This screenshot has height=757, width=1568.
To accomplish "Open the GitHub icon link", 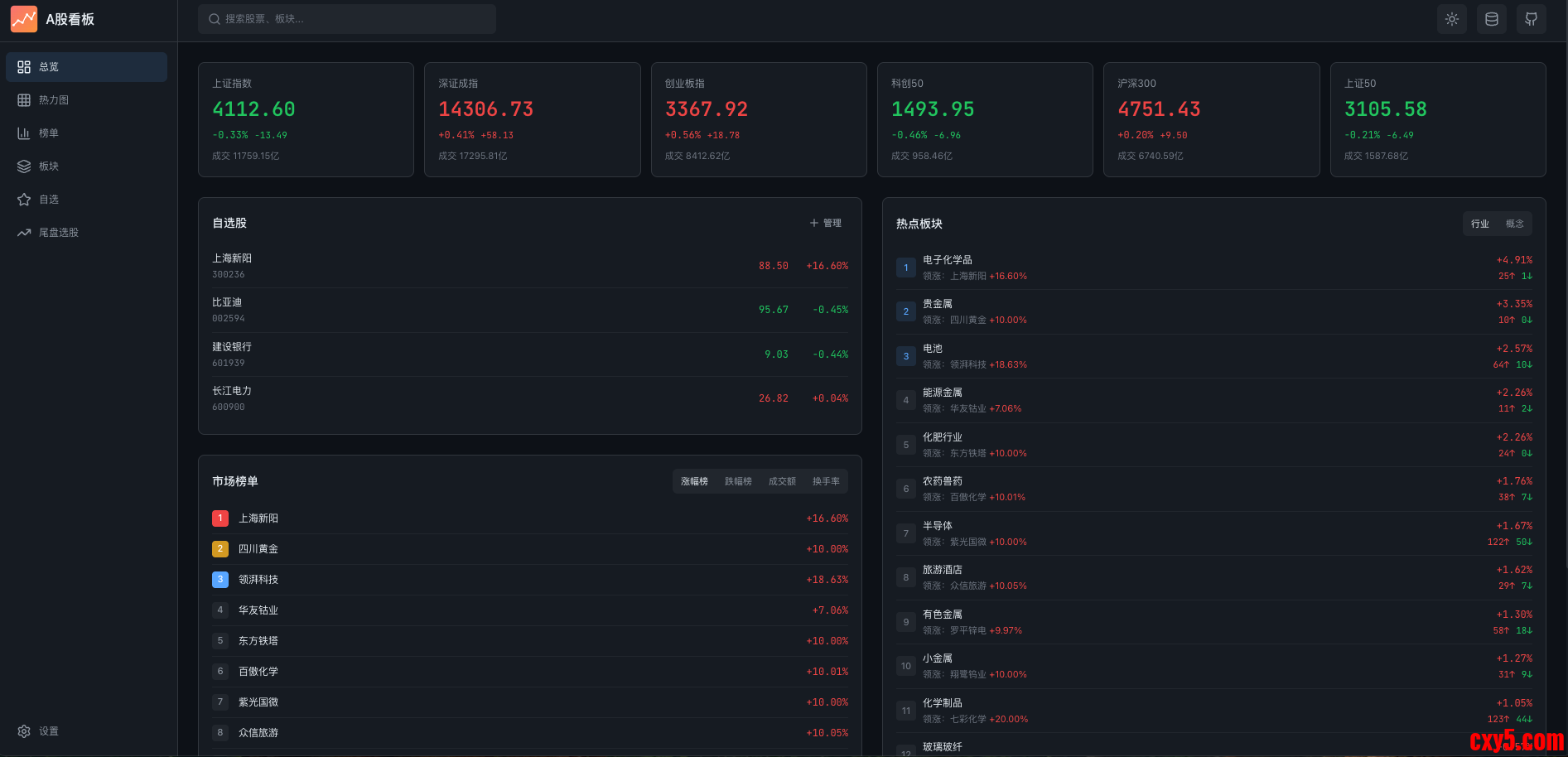I will 1531,19.
